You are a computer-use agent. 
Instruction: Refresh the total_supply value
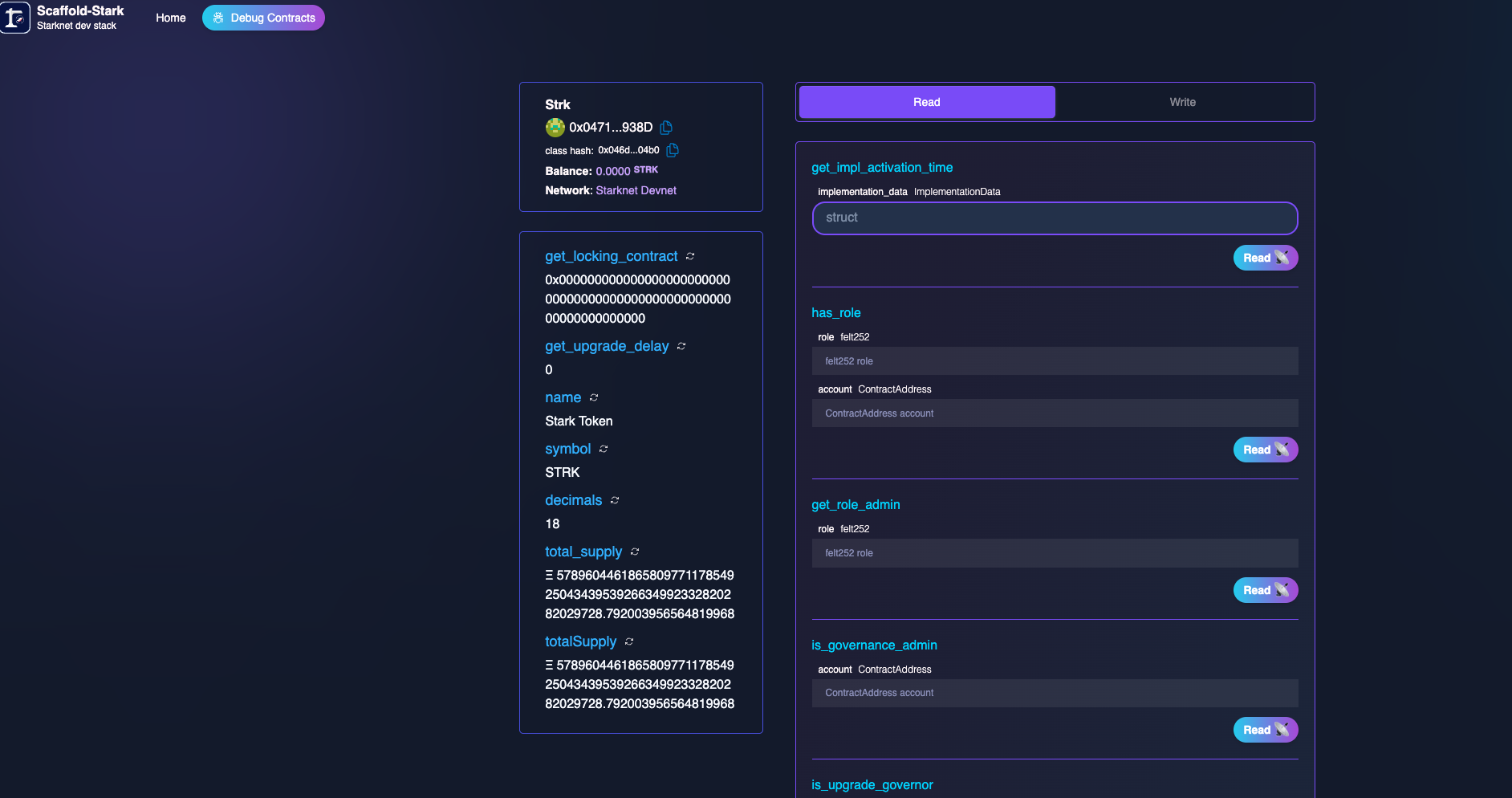(635, 552)
